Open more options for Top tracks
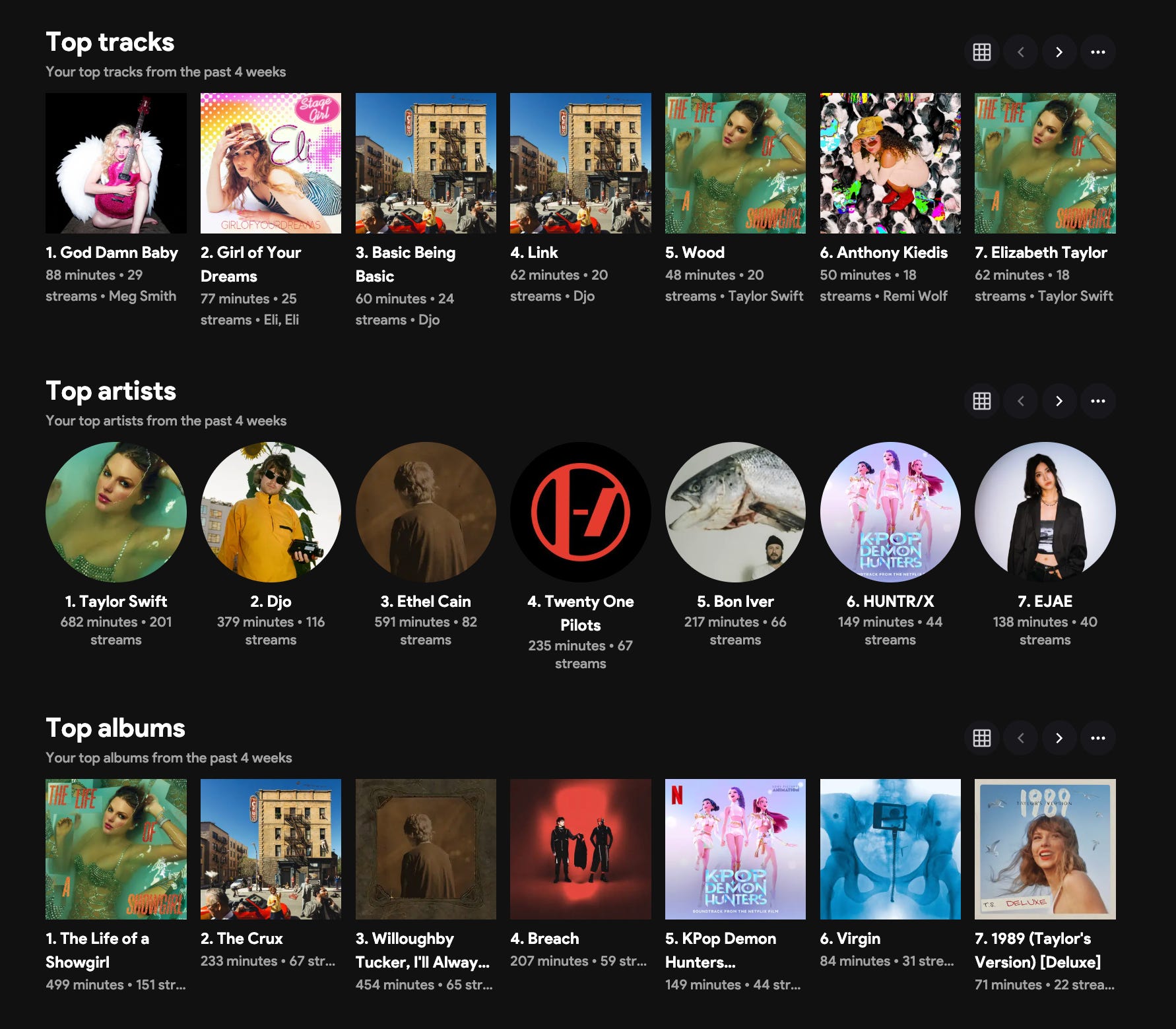This screenshot has width=1176, height=1029. click(1098, 52)
